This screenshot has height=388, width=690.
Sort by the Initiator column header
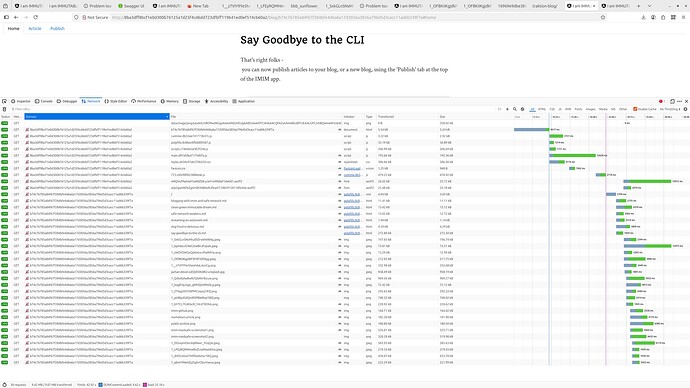click(x=353, y=117)
